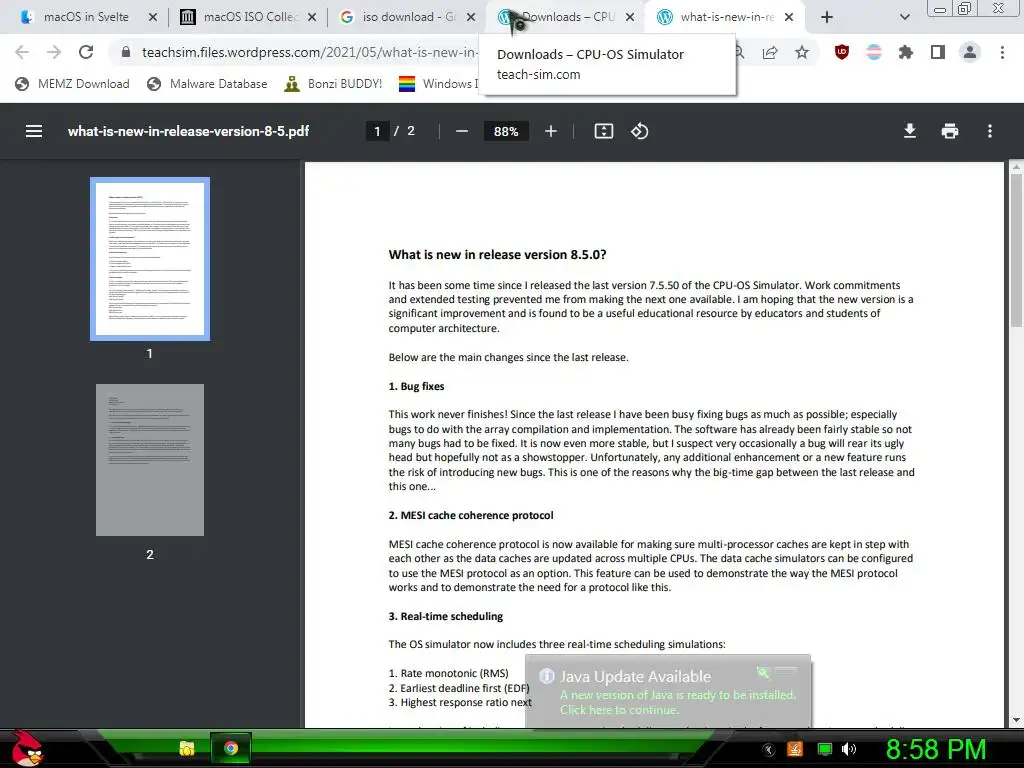Select page 2 thumbnail

coord(150,460)
